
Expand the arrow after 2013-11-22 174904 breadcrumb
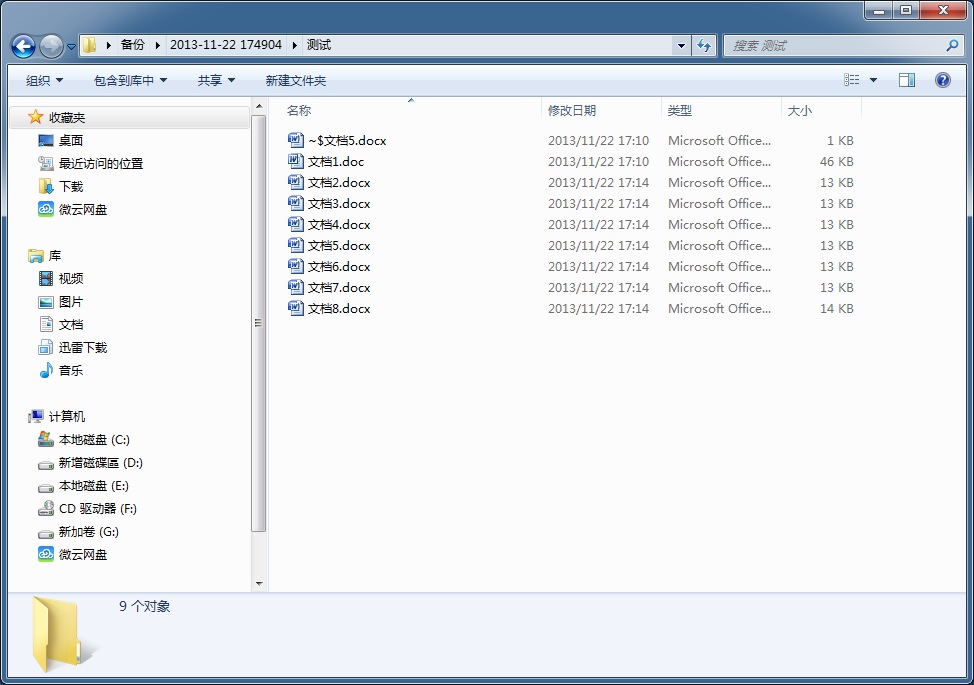point(294,45)
